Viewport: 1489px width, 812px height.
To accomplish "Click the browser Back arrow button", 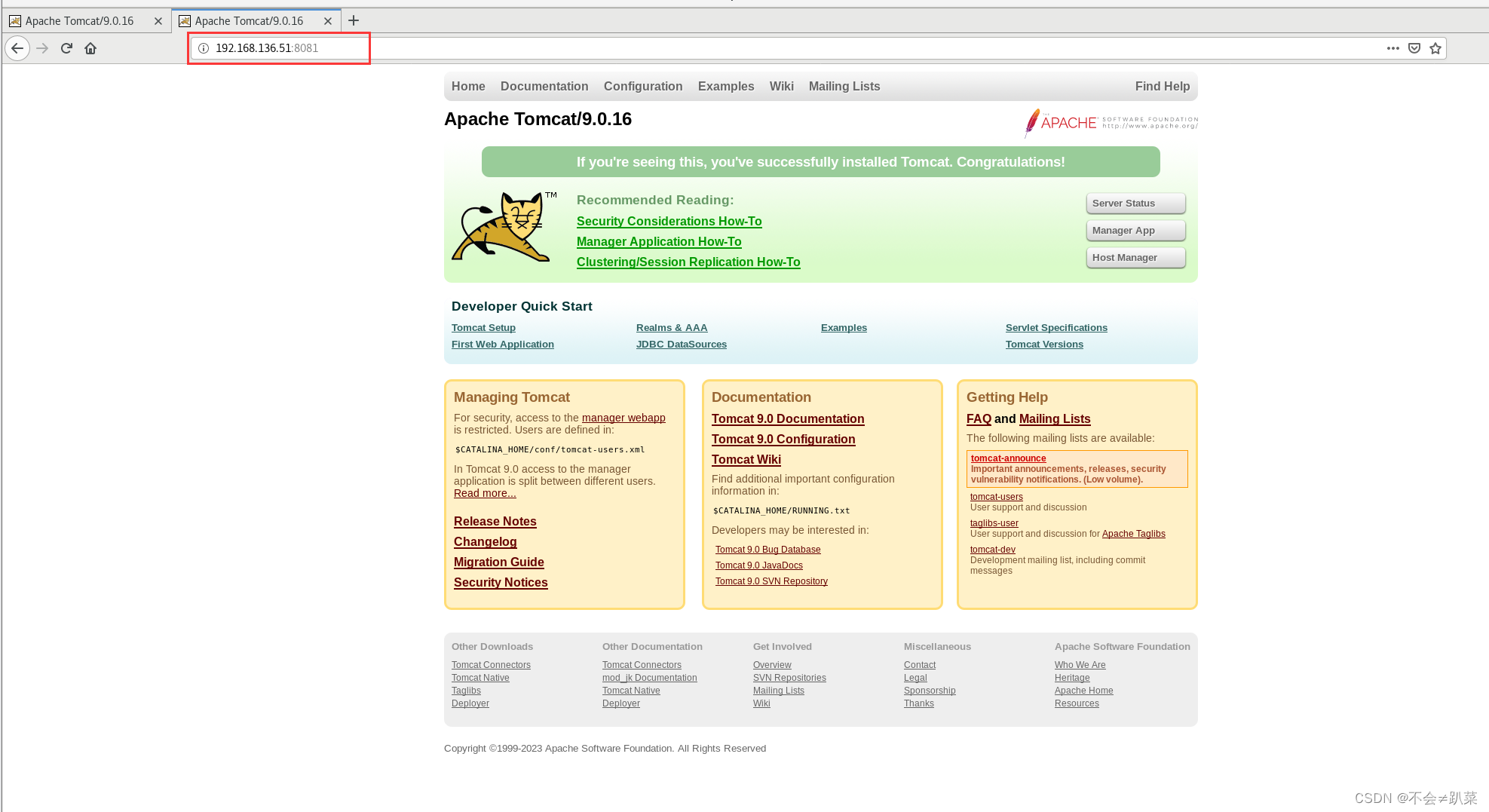I will (x=17, y=48).
